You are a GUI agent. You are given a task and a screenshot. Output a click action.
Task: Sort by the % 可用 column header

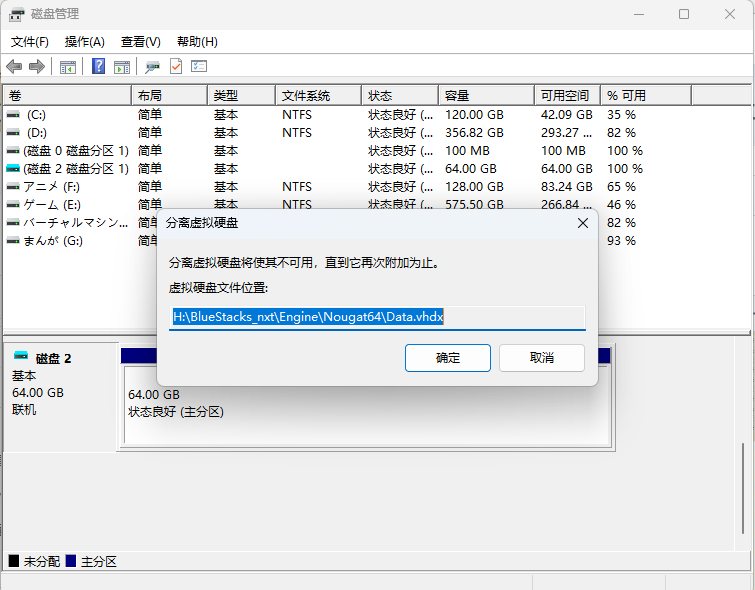(646, 96)
